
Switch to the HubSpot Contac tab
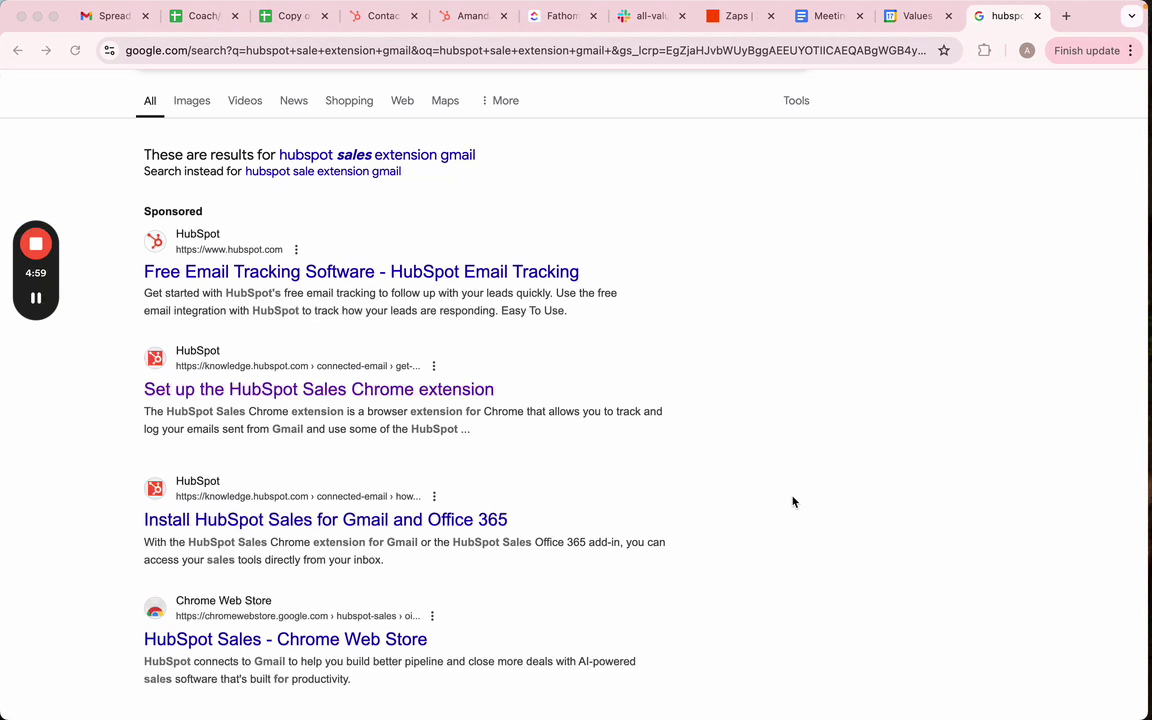pos(384,16)
